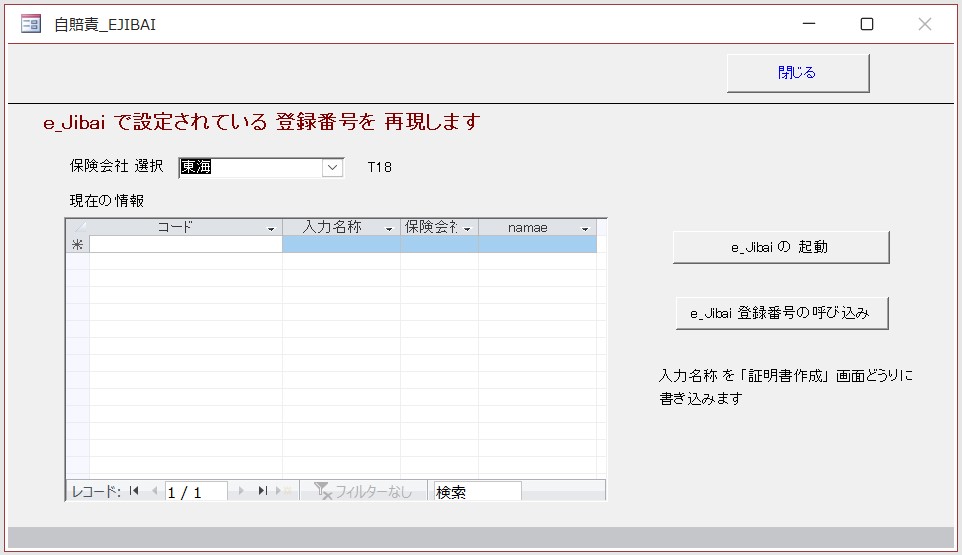Click the 保険会社 cell in new row
The width and height of the screenshot is (962, 555).
pos(439,245)
